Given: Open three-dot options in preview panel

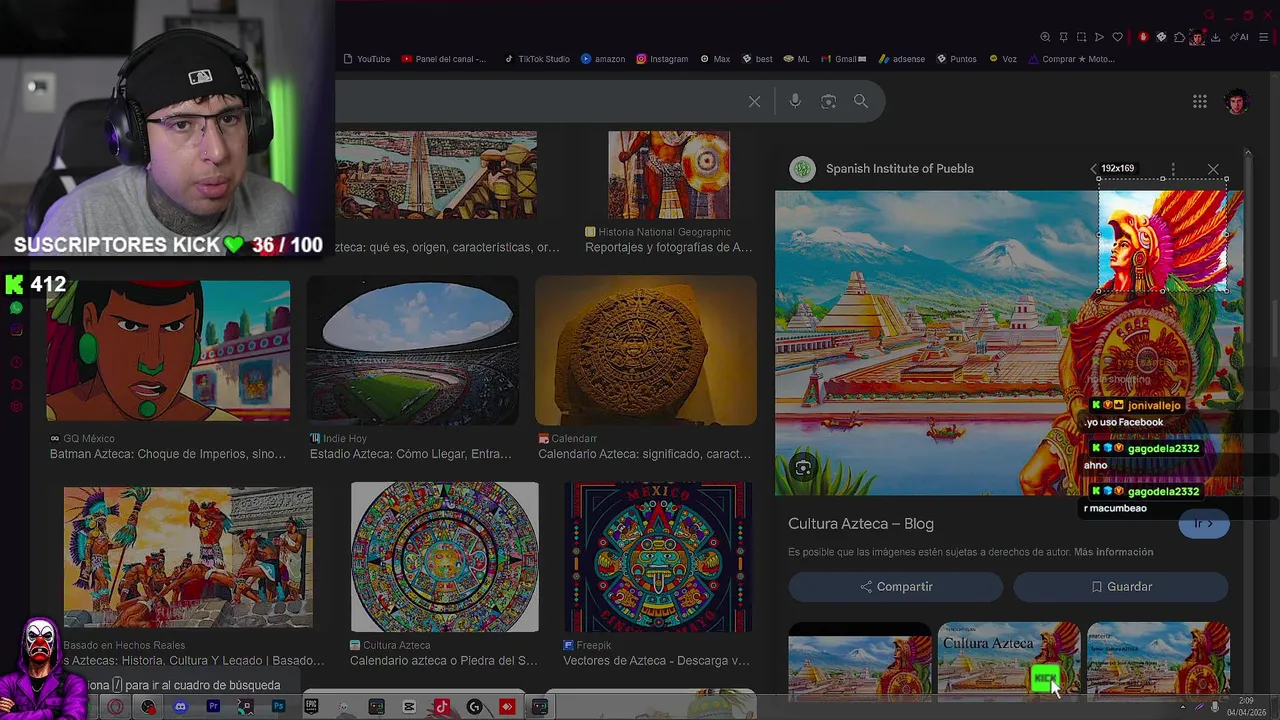Looking at the screenshot, I should tap(1173, 170).
